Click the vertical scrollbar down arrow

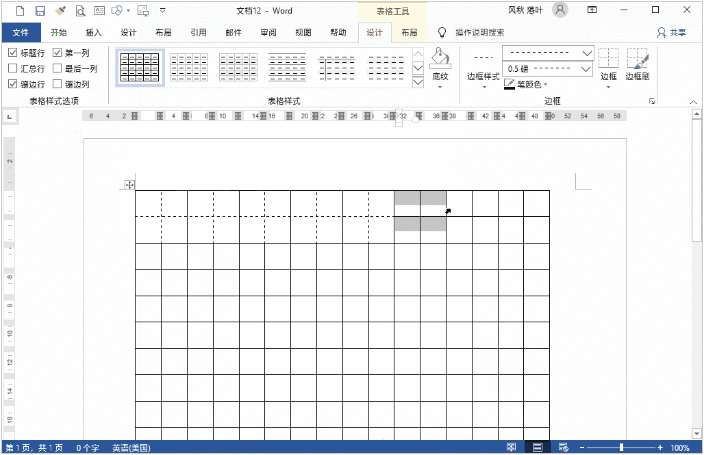[x=696, y=433]
